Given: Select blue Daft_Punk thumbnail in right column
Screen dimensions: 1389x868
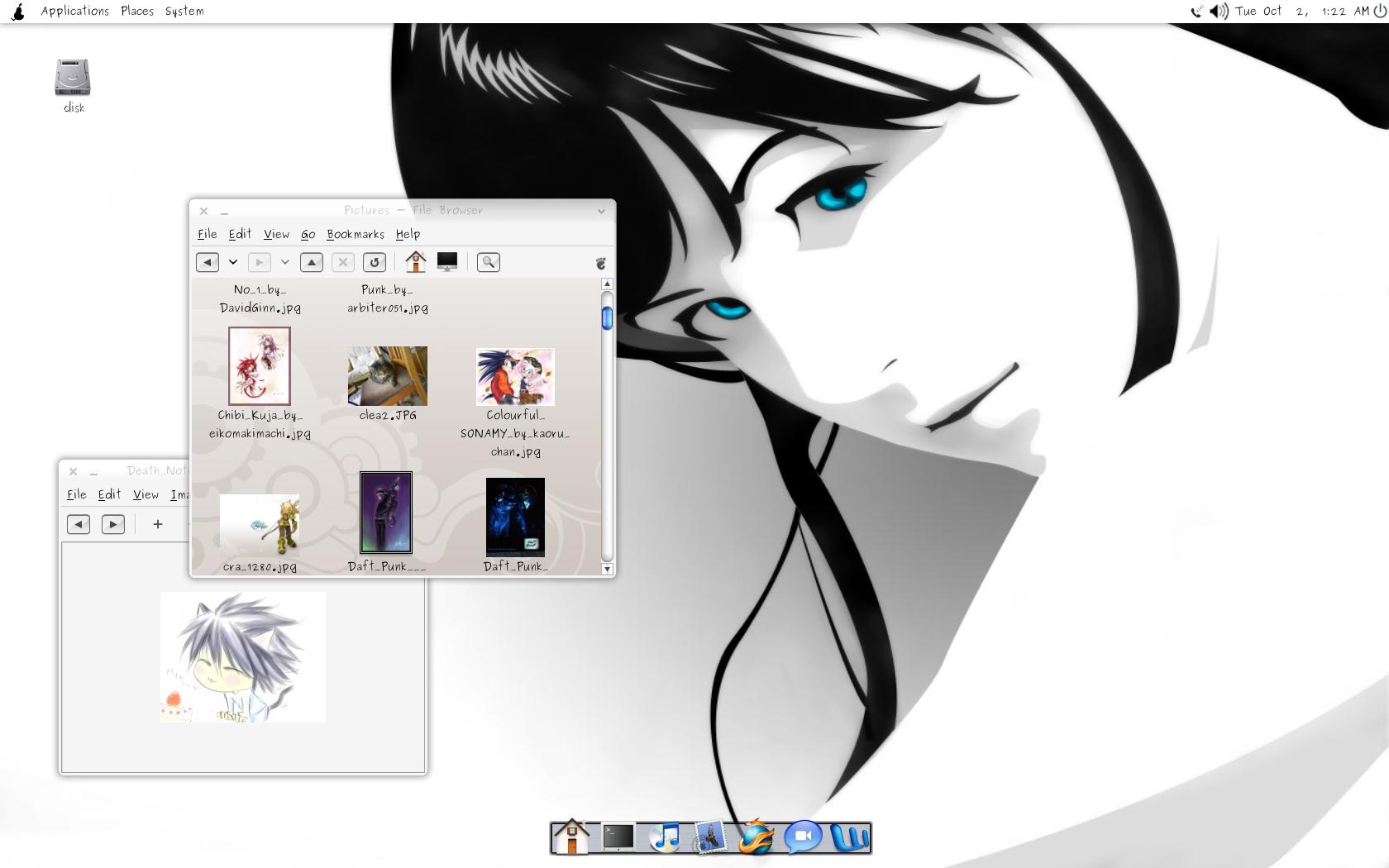Looking at the screenshot, I should [515, 517].
